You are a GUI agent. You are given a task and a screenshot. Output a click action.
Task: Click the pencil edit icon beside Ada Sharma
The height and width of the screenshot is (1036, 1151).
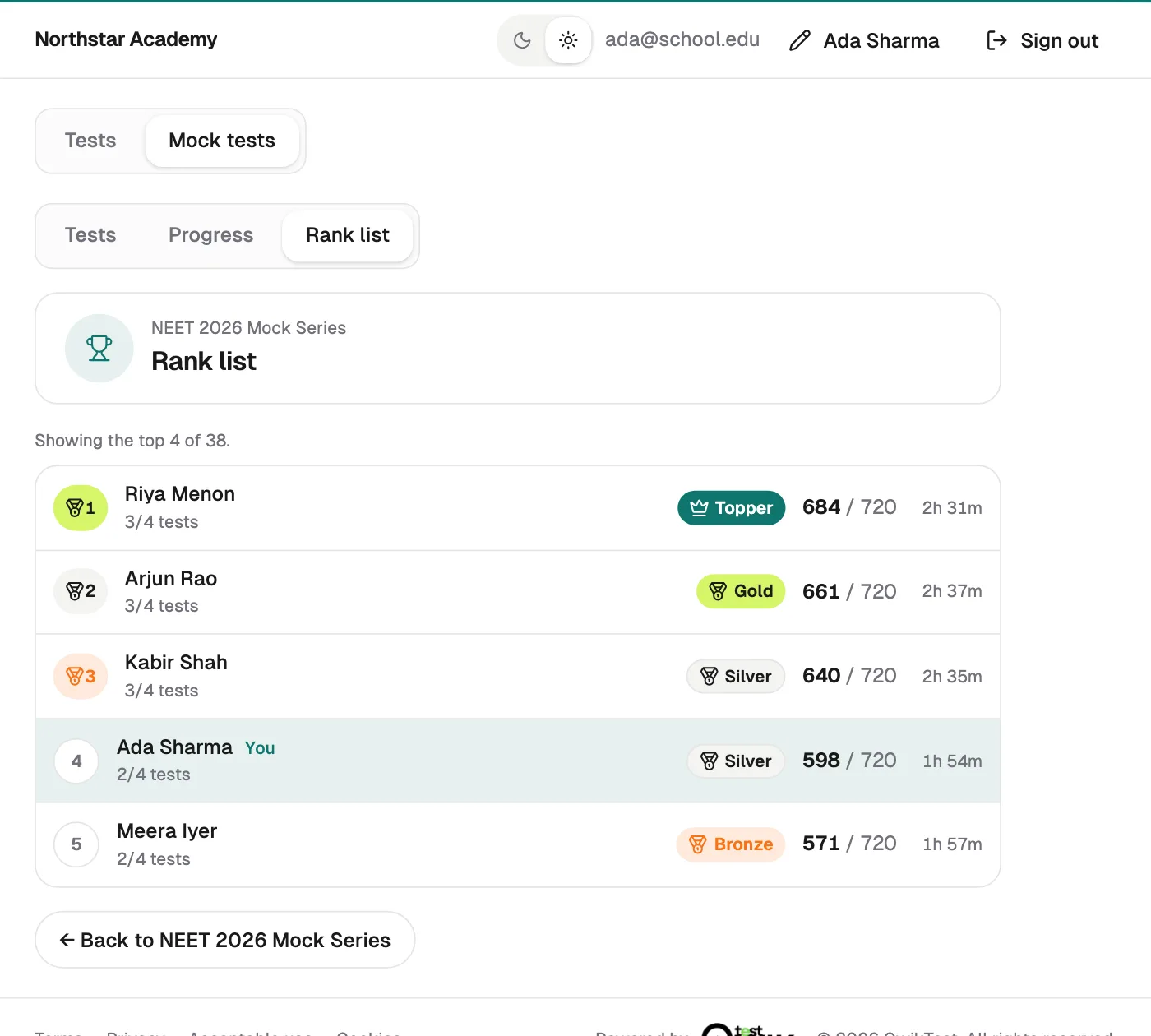click(800, 40)
